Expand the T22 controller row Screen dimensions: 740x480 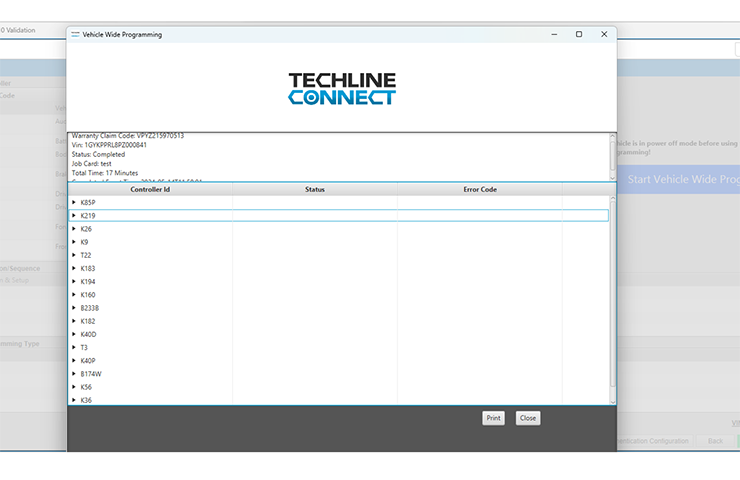(x=74, y=255)
